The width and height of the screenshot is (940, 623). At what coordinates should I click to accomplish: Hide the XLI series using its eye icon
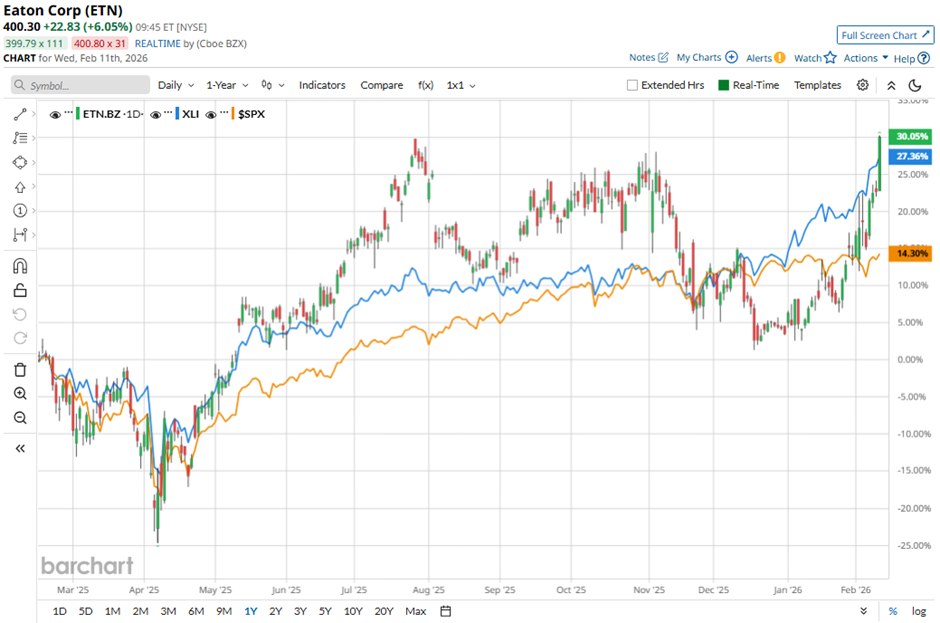[156, 115]
